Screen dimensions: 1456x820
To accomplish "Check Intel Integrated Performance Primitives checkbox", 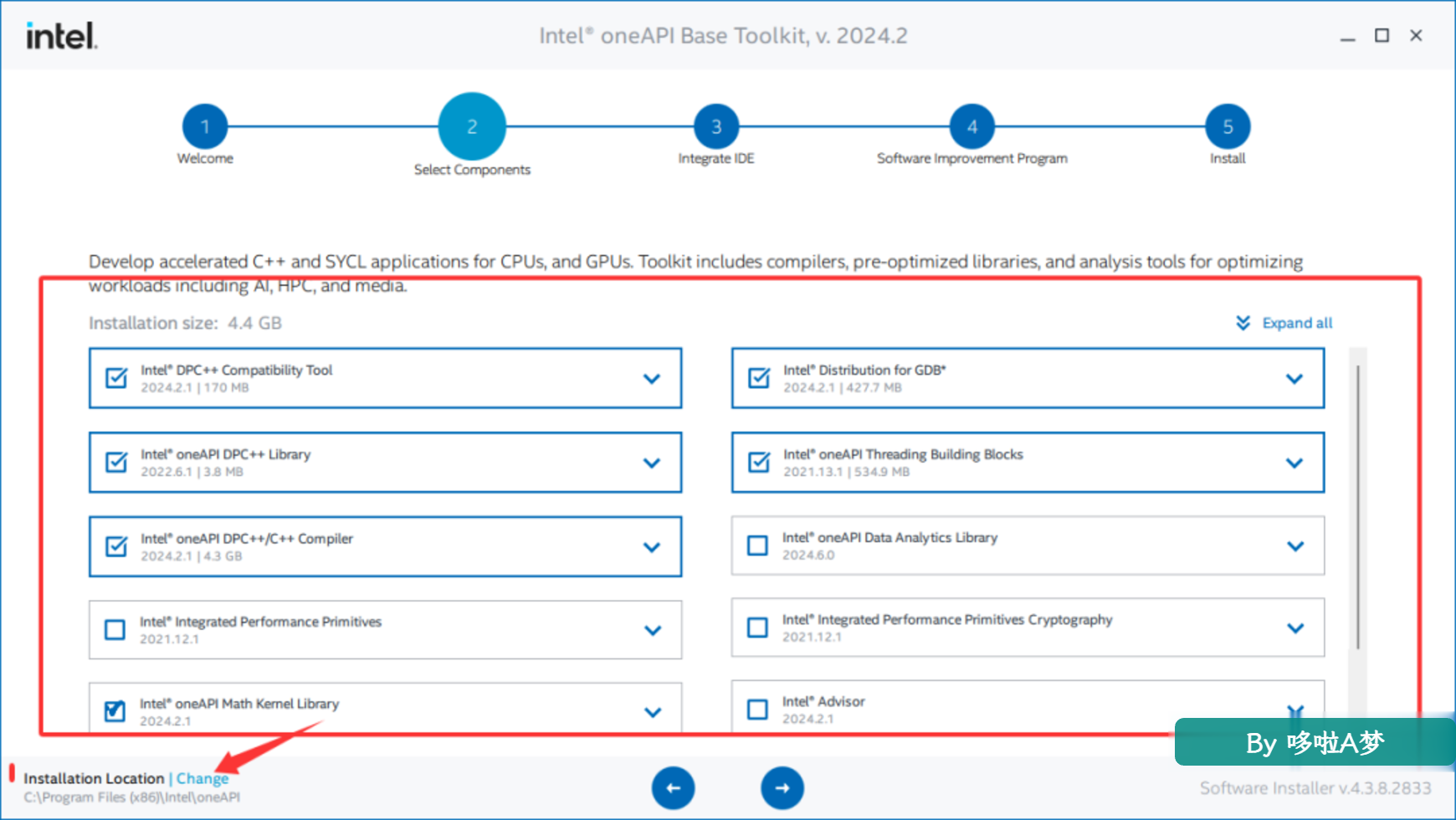I will point(115,629).
